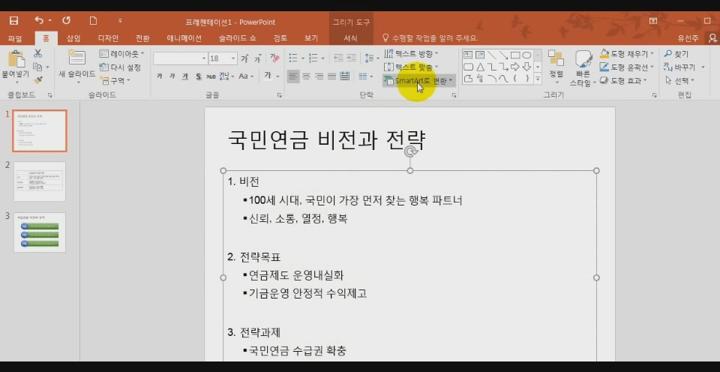Undo the last action

[39, 21]
